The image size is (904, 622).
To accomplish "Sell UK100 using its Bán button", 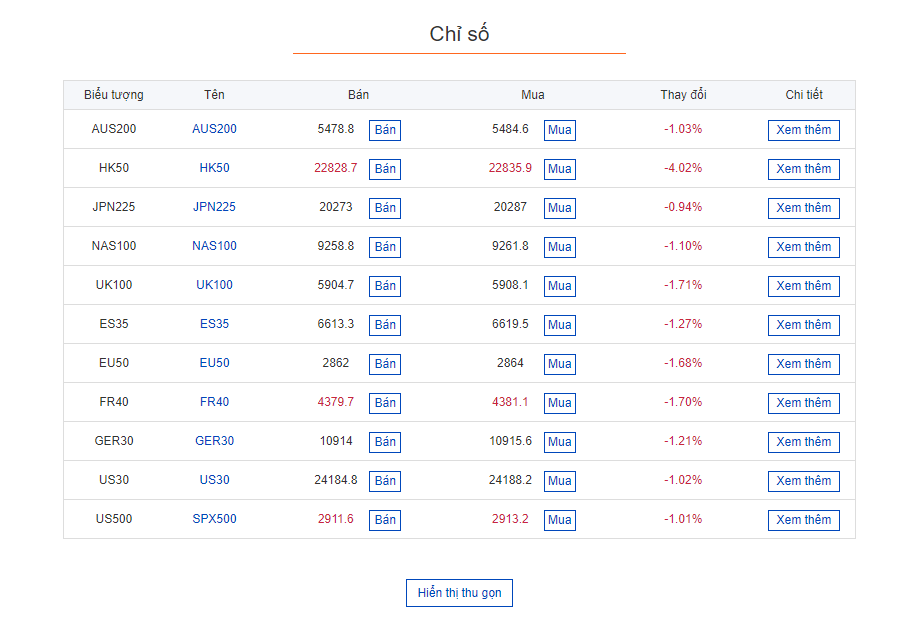I will click(385, 286).
